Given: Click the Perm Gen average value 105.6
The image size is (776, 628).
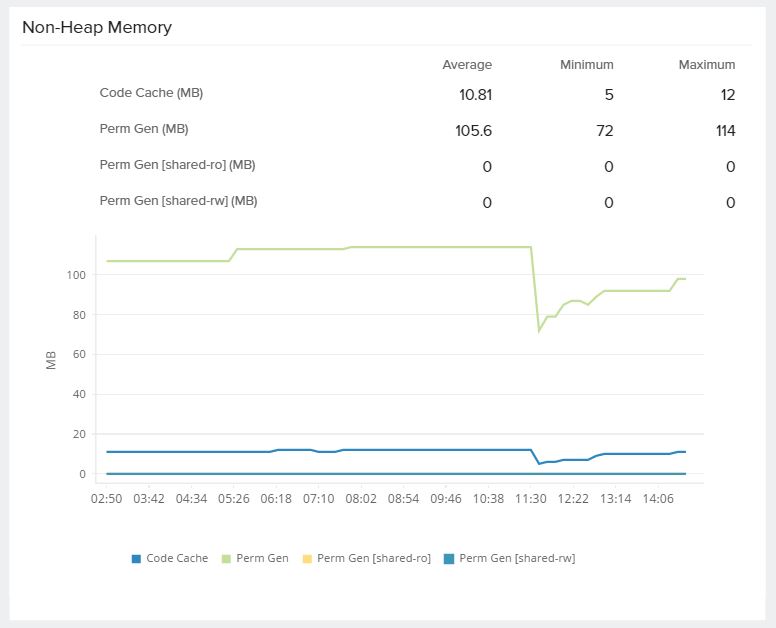Looking at the screenshot, I should 473,131.
